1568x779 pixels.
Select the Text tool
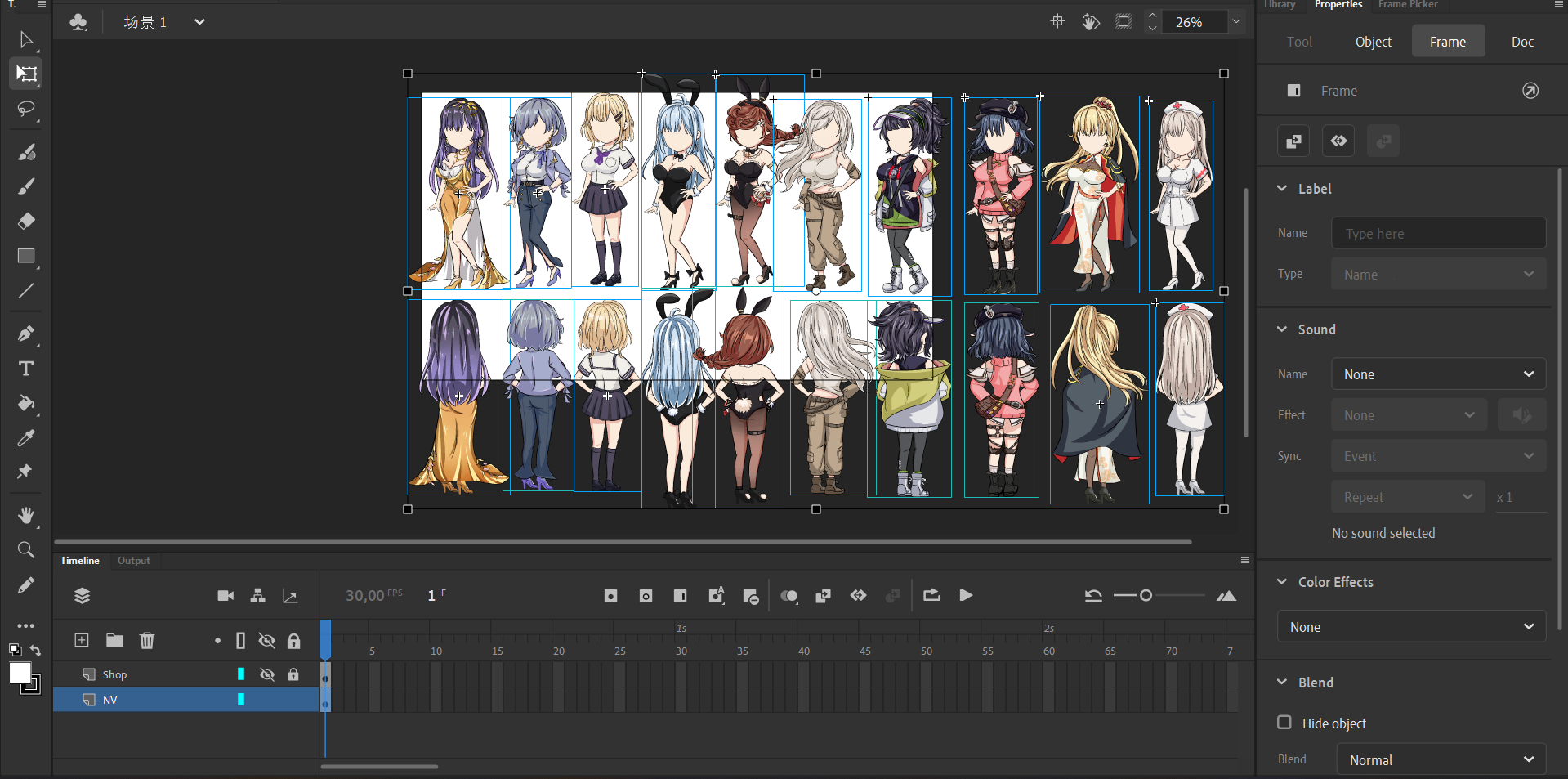pos(26,369)
